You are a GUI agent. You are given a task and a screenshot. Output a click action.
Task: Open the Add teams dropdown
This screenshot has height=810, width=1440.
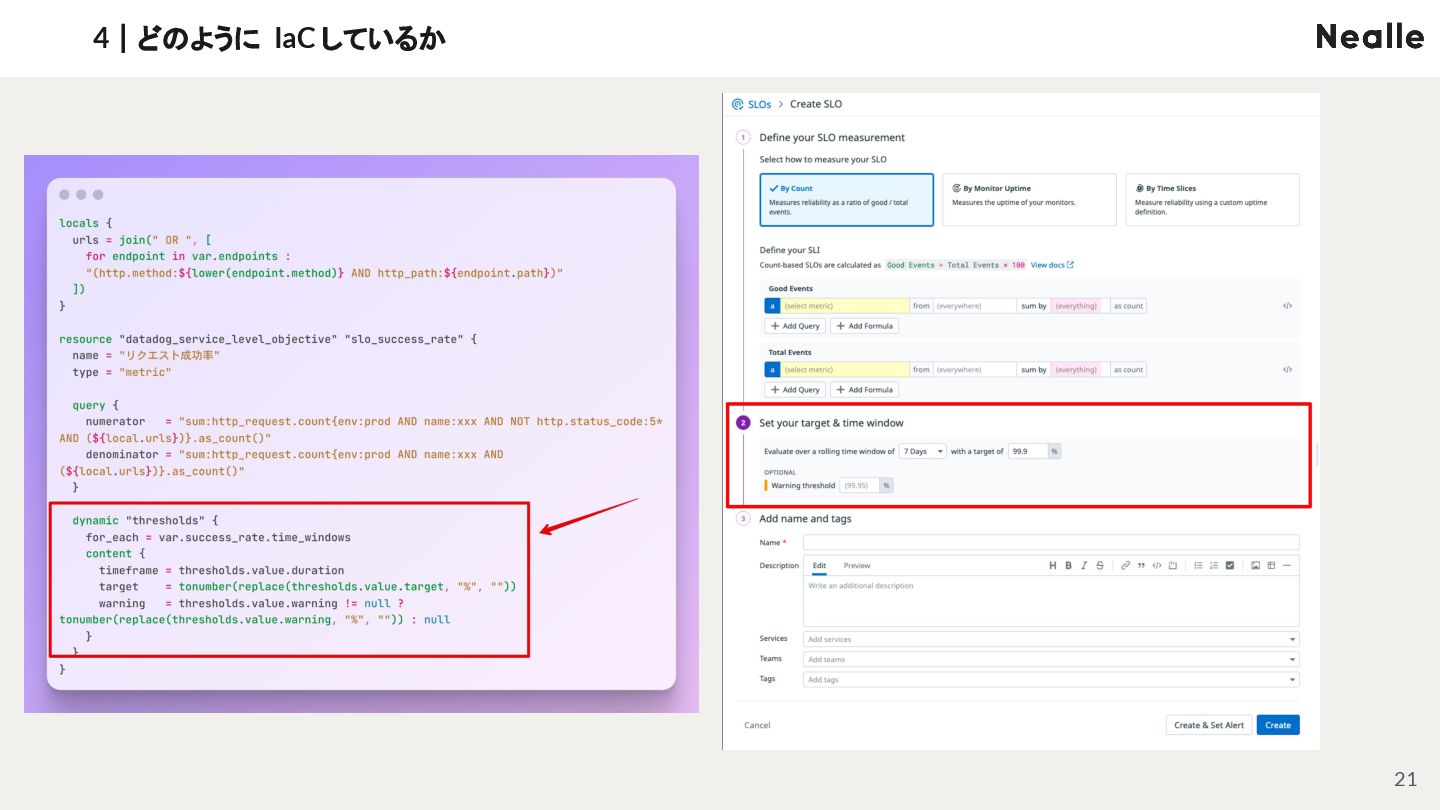click(x=1051, y=660)
